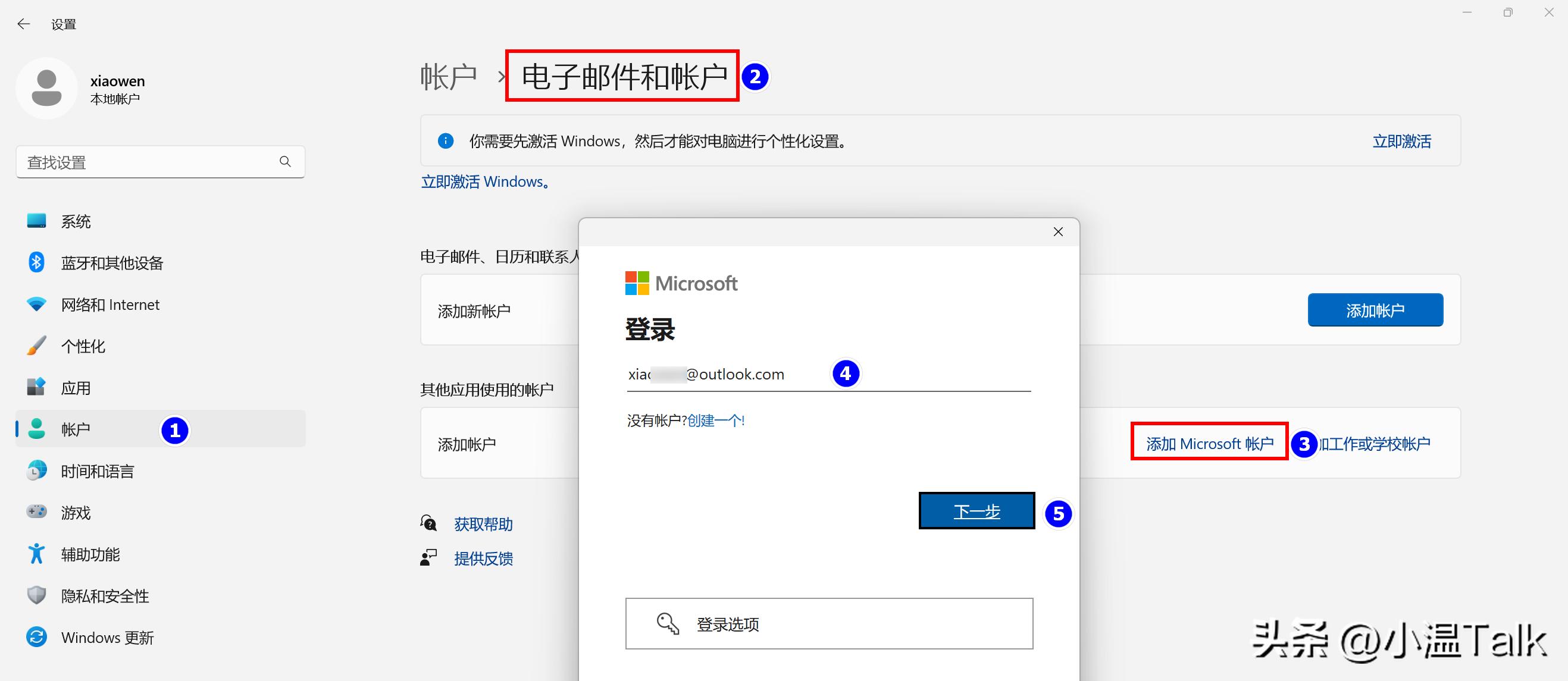Click the search magnifier icon
Image resolution: width=1568 pixels, height=681 pixels.
[x=285, y=161]
